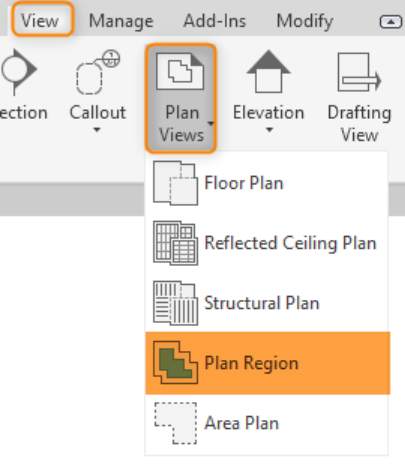Open the Modify ribbon tab
Image resolution: width=405 pixels, height=474 pixels.
305,22
